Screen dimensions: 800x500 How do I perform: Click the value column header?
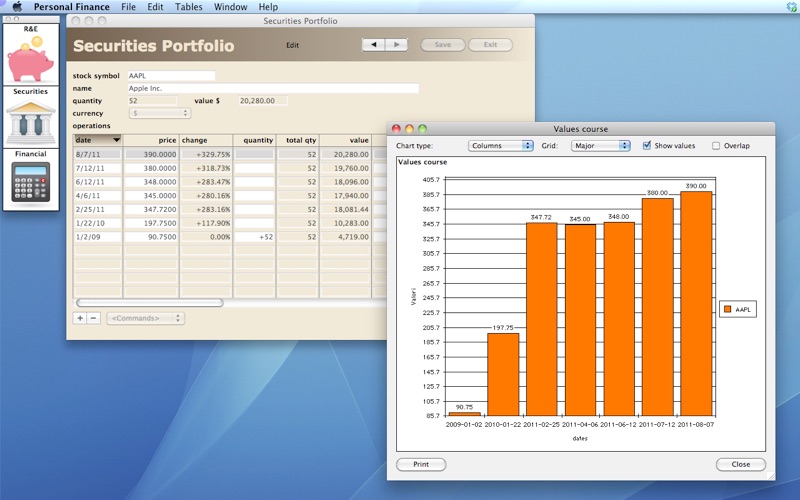(345, 140)
